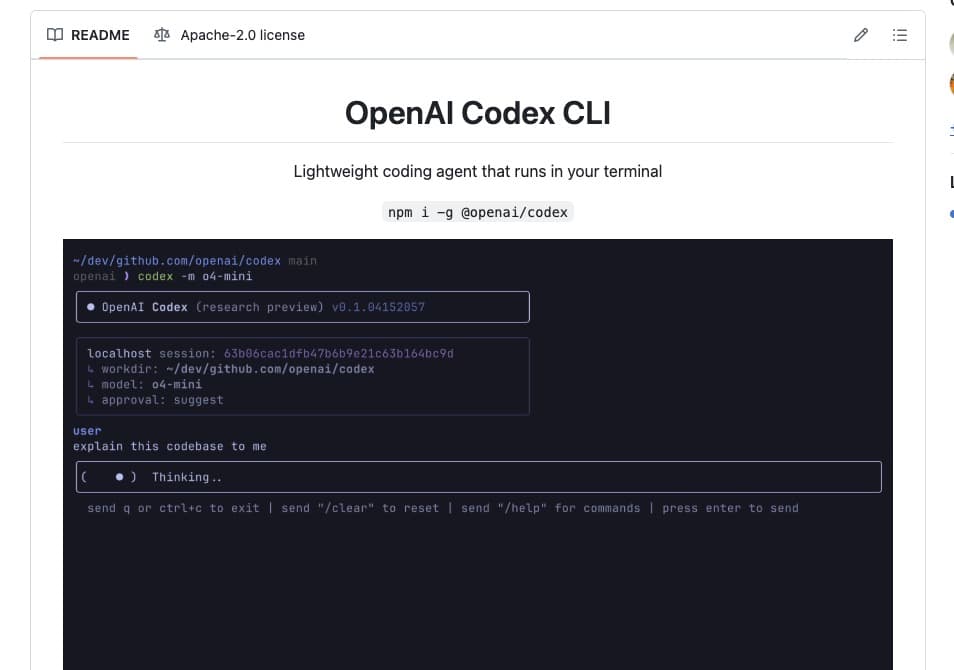Viewport: 954px width, 670px height.
Task: Click the open book icon beside README
Action: tap(56, 35)
